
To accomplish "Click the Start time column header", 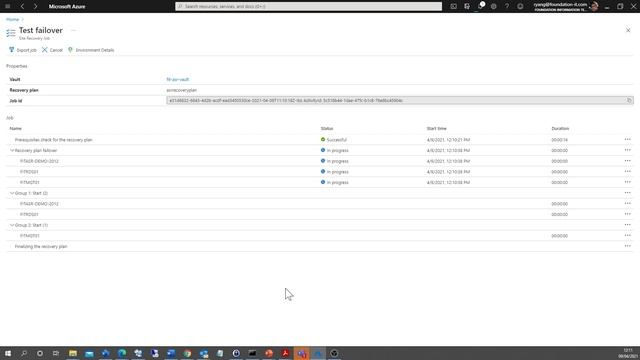I will (436, 129).
